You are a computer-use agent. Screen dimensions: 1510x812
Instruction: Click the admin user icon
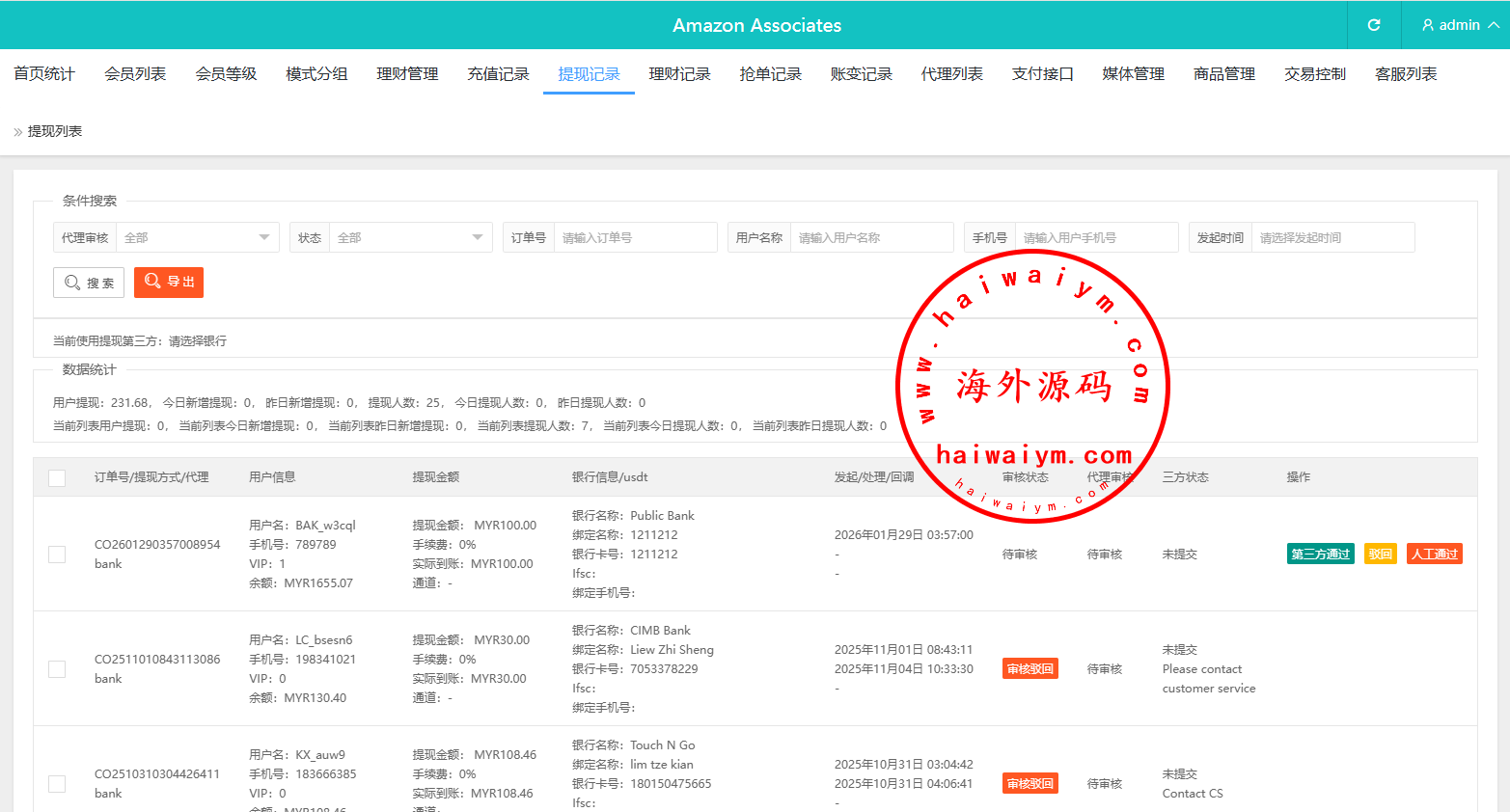(x=1427, y=25)
